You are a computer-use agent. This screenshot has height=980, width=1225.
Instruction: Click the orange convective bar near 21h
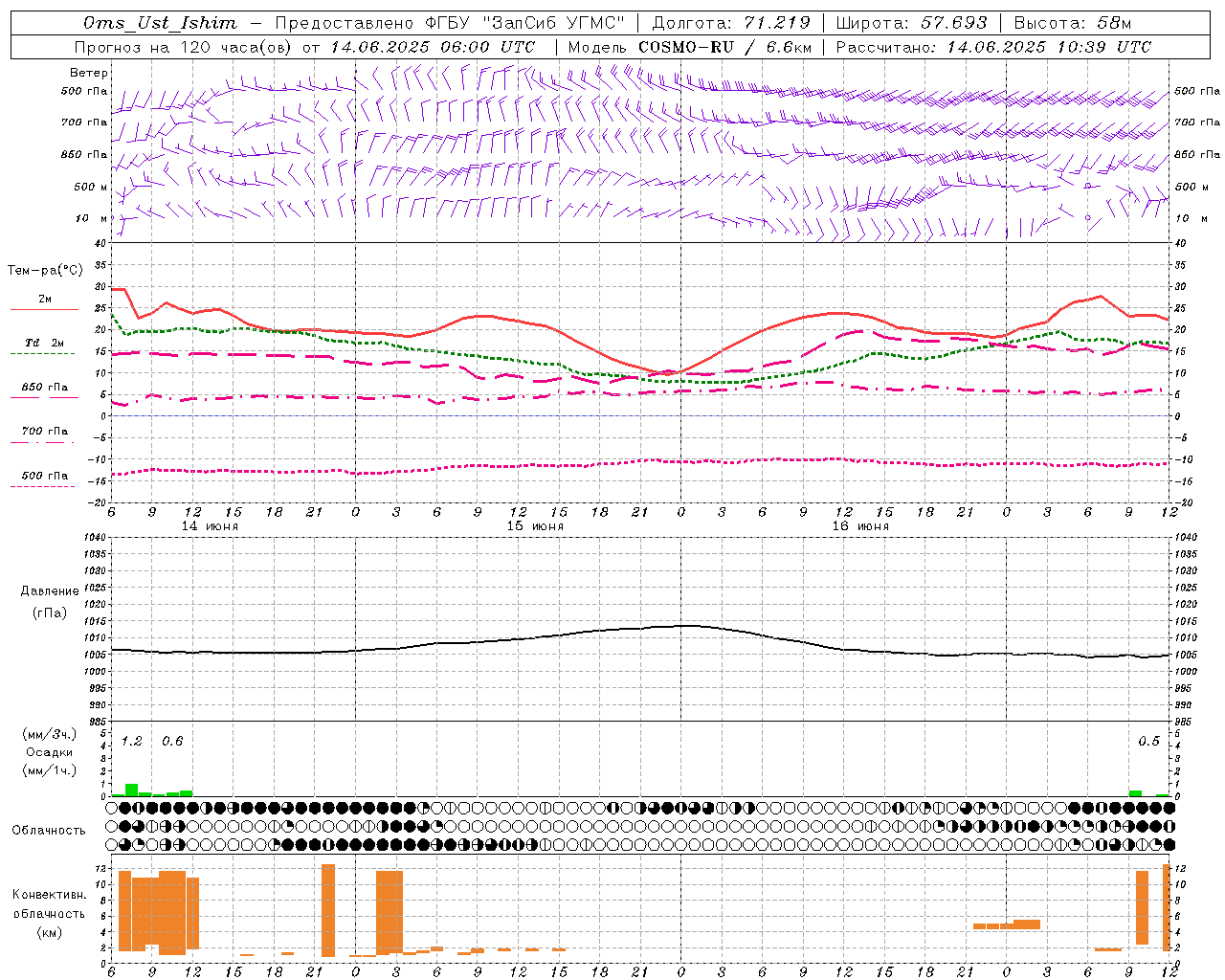[x=328, y=910]
